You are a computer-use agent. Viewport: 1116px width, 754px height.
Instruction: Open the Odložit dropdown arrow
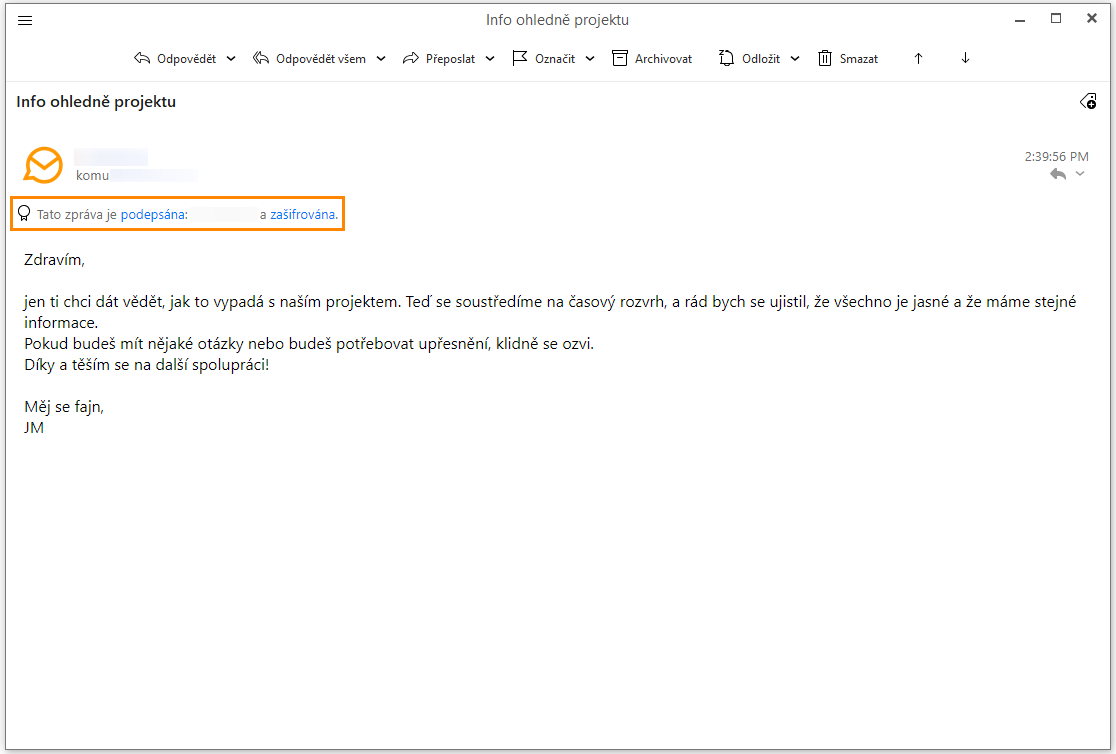pyautogui.click(x=795, y=59)
